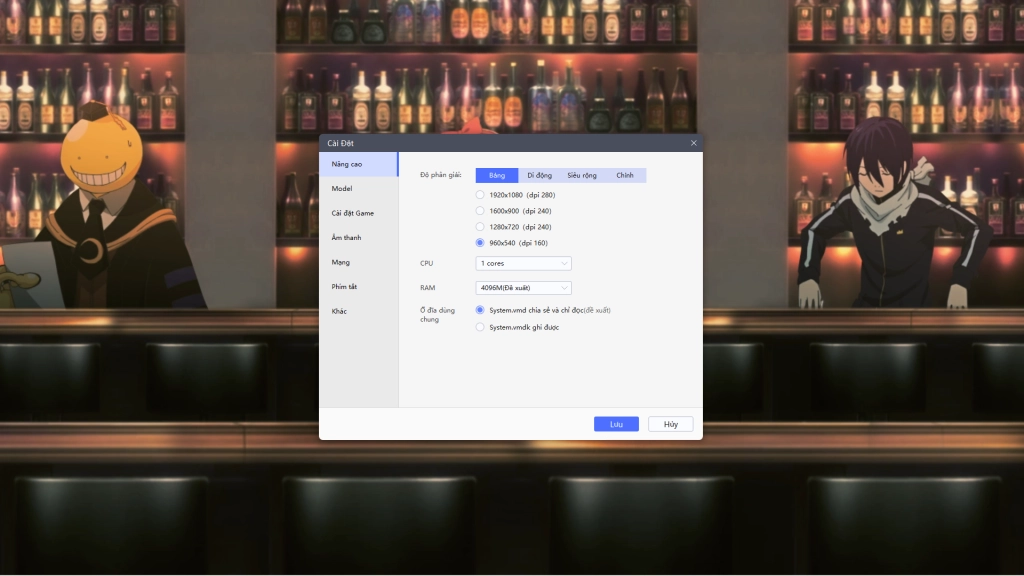Enable System.vmdk ghi được disk option
This screenshot has height=576, width=1024.
[480, 327]
